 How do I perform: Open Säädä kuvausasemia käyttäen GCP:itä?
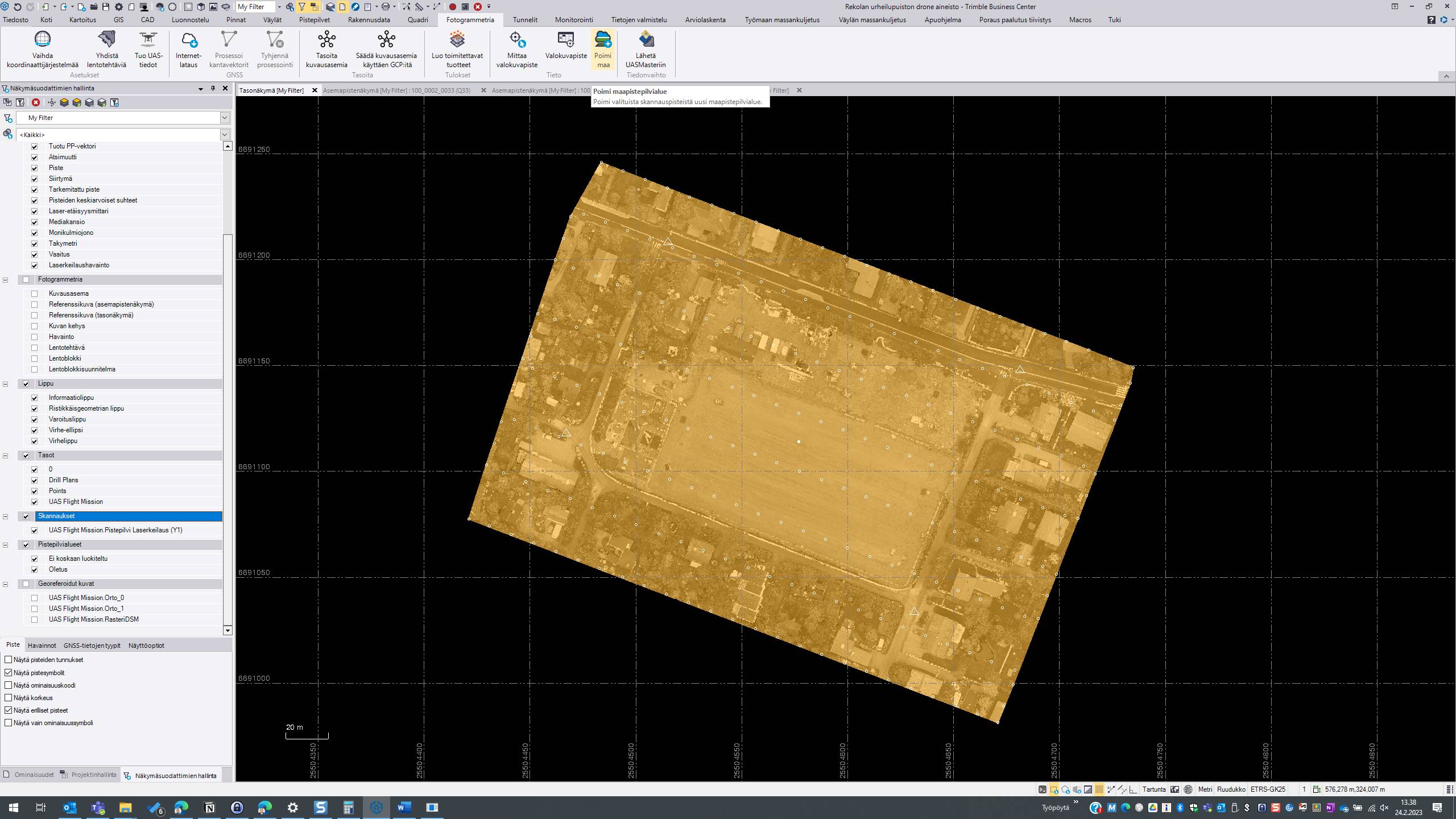(x=386, y=49)
